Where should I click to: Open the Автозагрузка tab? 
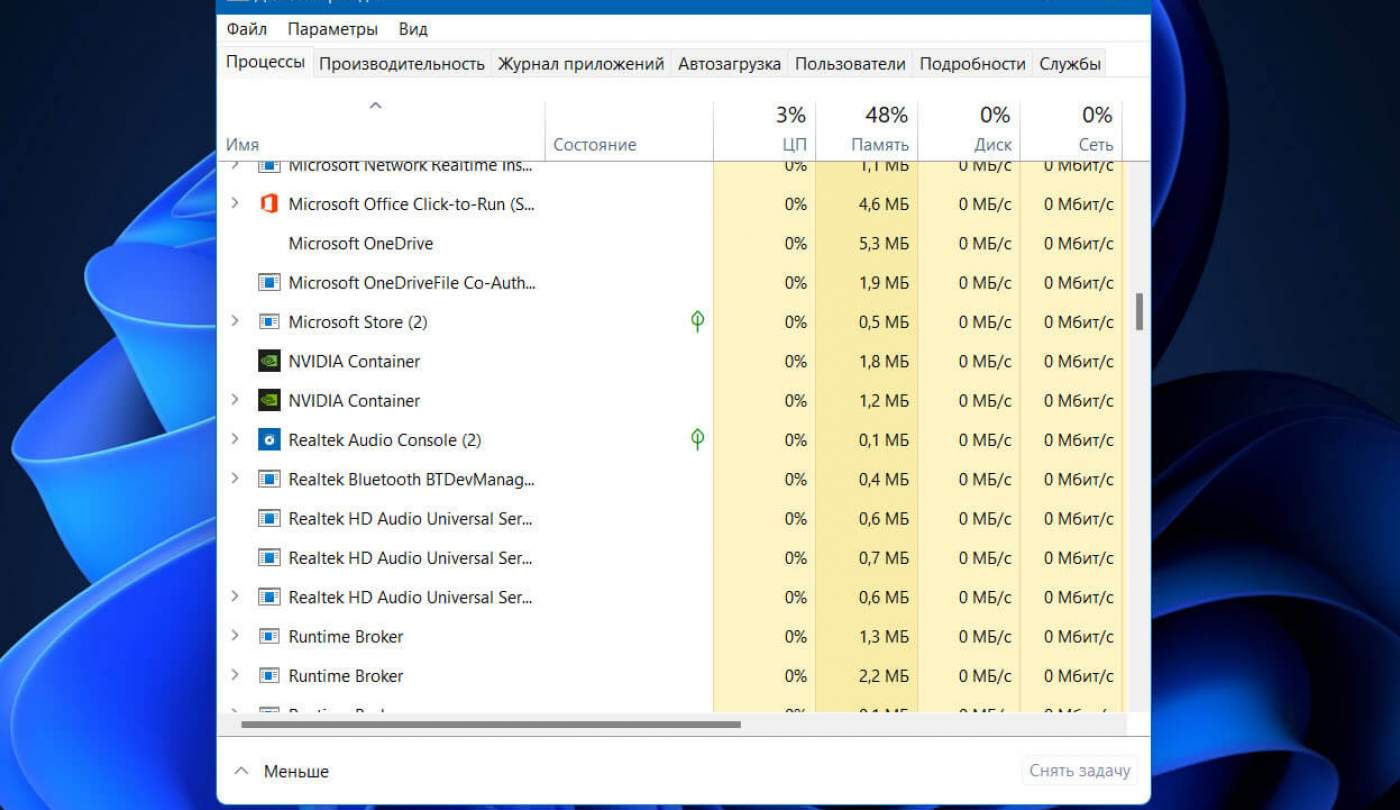(729, 64)
